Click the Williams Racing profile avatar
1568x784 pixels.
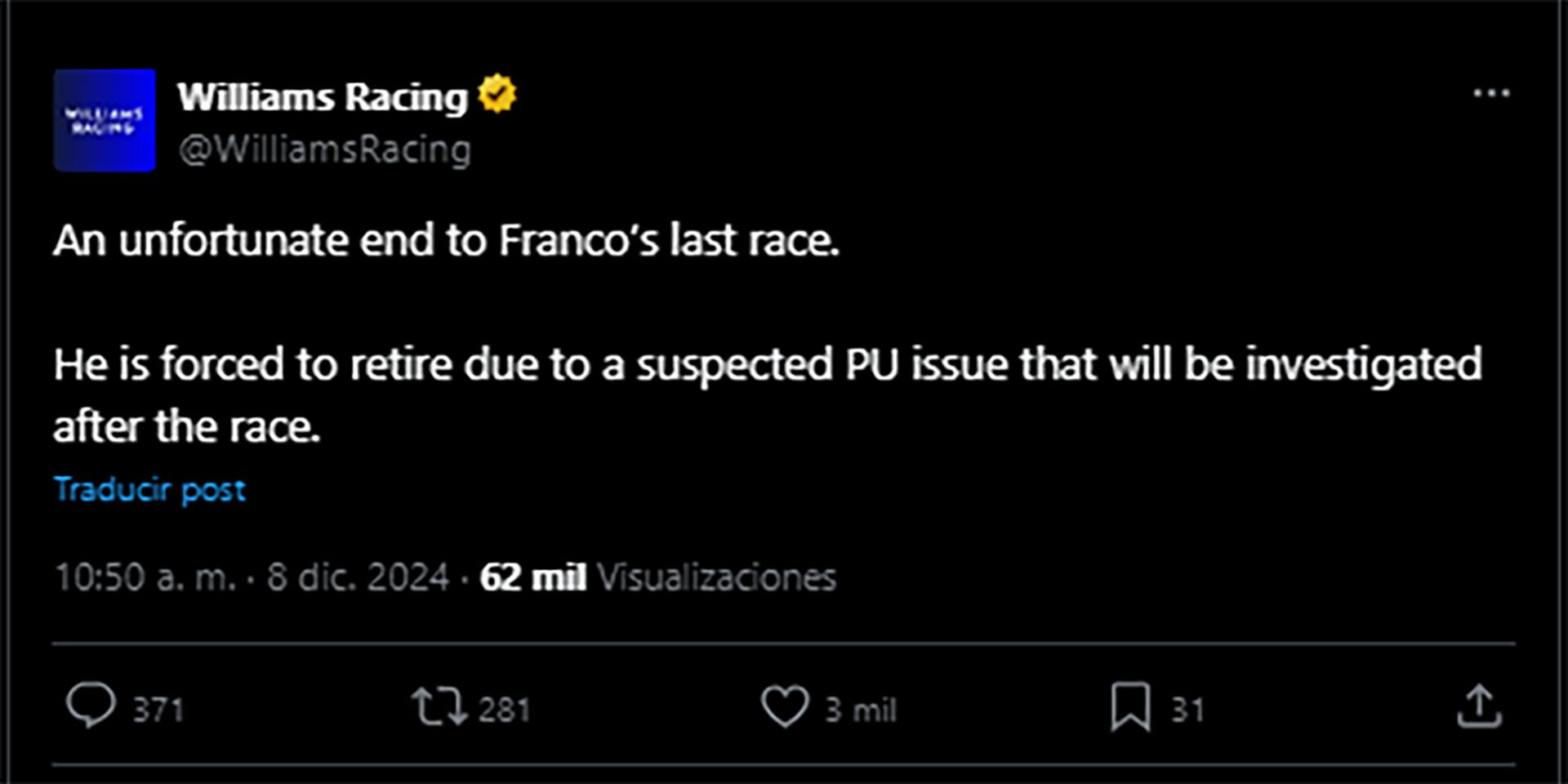tap(105, 120)
